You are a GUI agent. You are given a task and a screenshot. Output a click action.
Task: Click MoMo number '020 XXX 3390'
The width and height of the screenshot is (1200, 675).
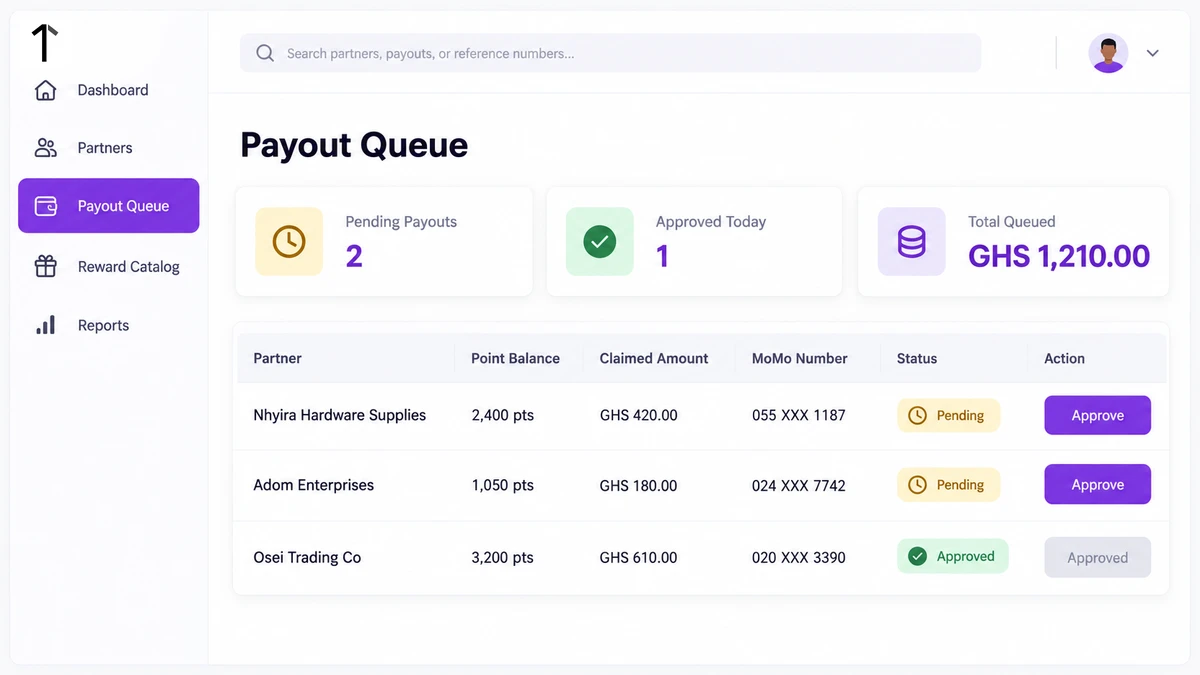click(799, 557)
